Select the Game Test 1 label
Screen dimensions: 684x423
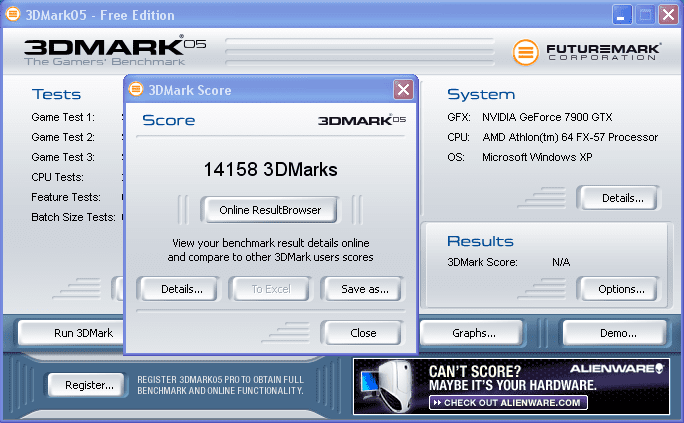pos(63,117)
